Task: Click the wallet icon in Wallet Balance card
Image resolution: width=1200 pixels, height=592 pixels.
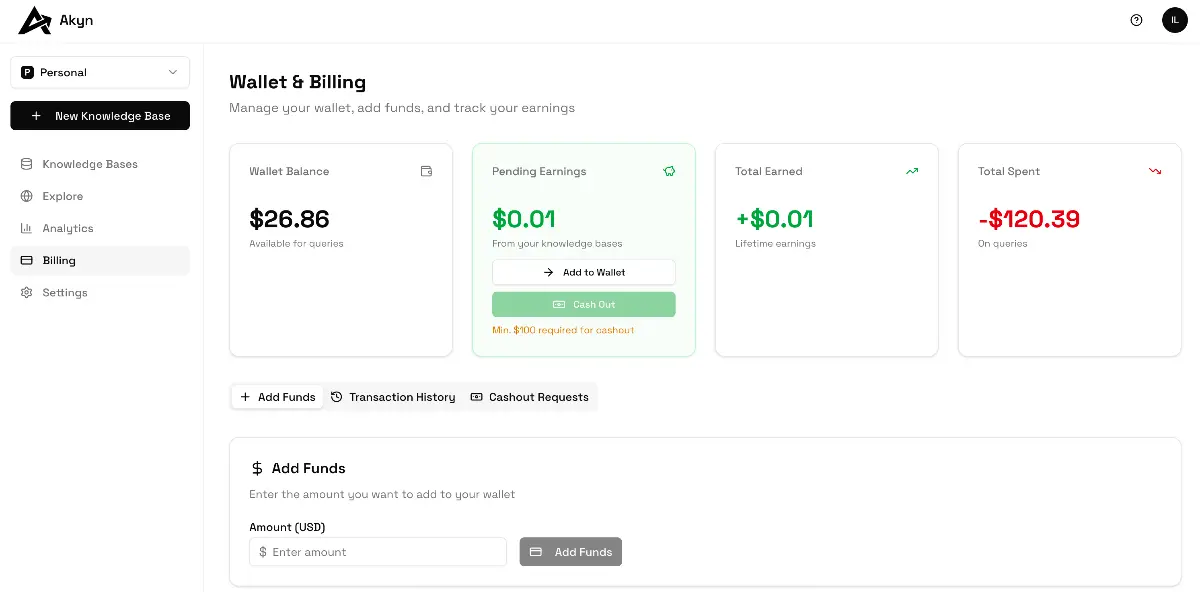Action: pos(426,171)
